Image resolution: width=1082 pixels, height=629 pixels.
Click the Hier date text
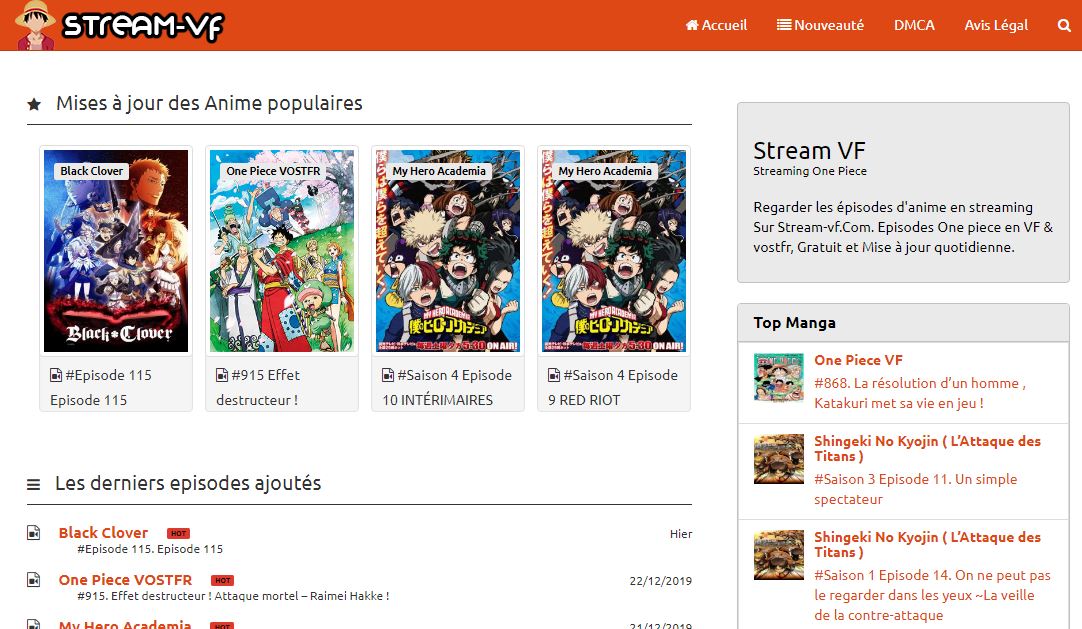(680, 534)
